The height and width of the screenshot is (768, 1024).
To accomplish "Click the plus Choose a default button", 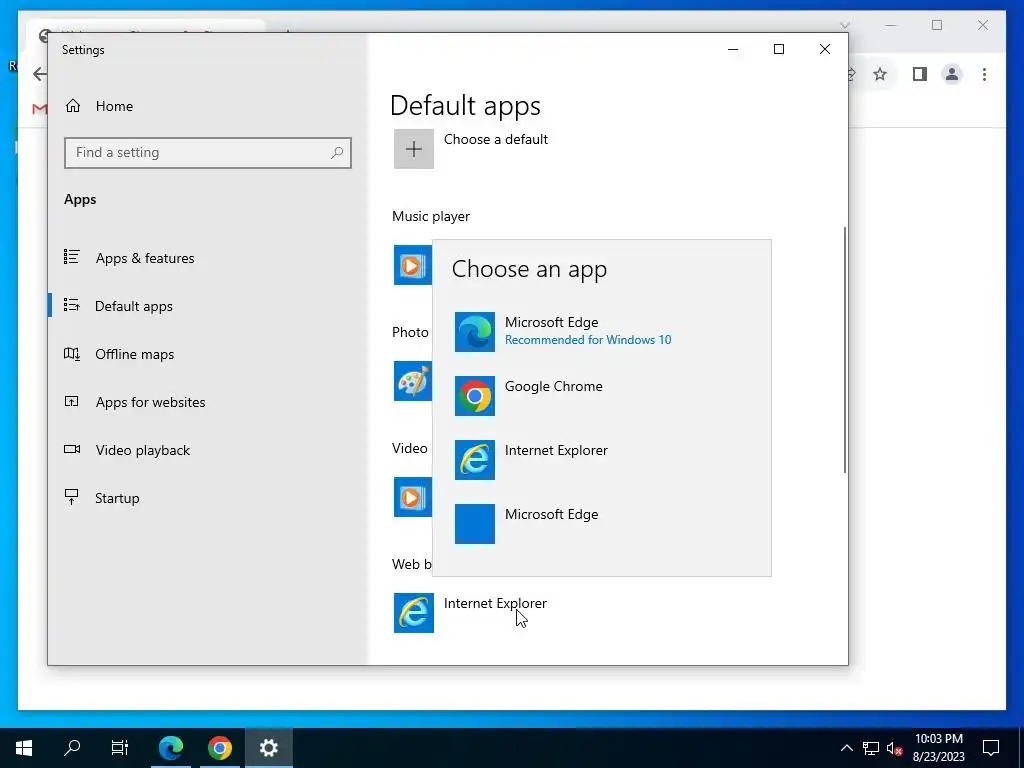I will [x=413, y=149].
